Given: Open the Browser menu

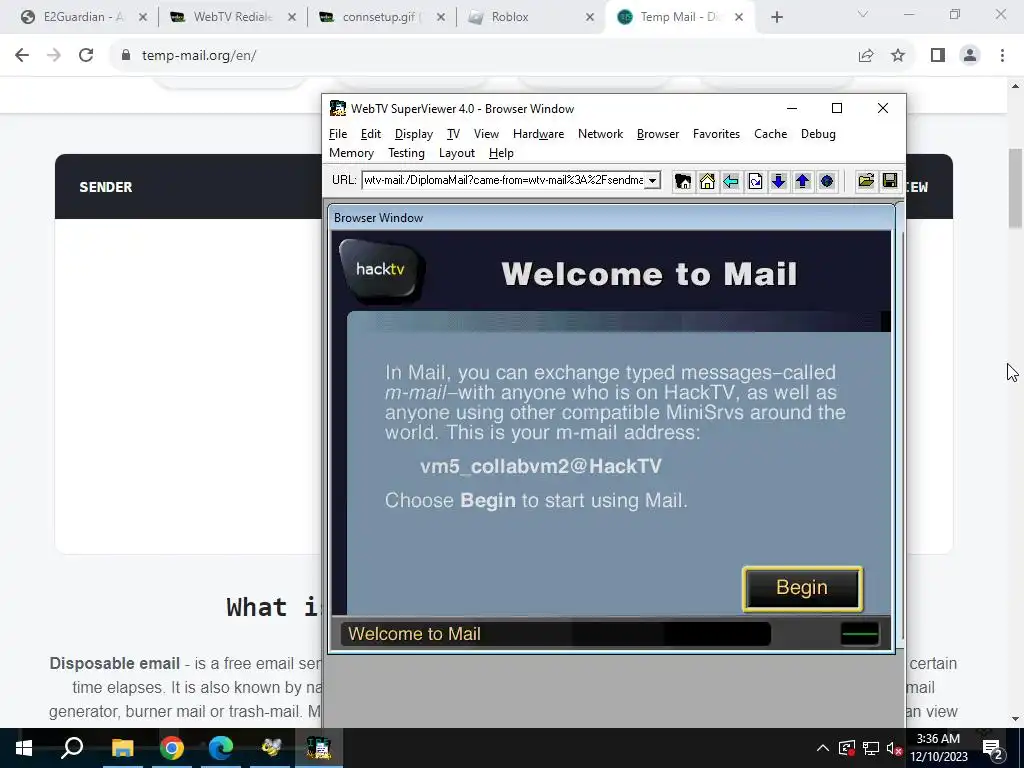Looking at the screenshot, I should (x=658, y=134).
